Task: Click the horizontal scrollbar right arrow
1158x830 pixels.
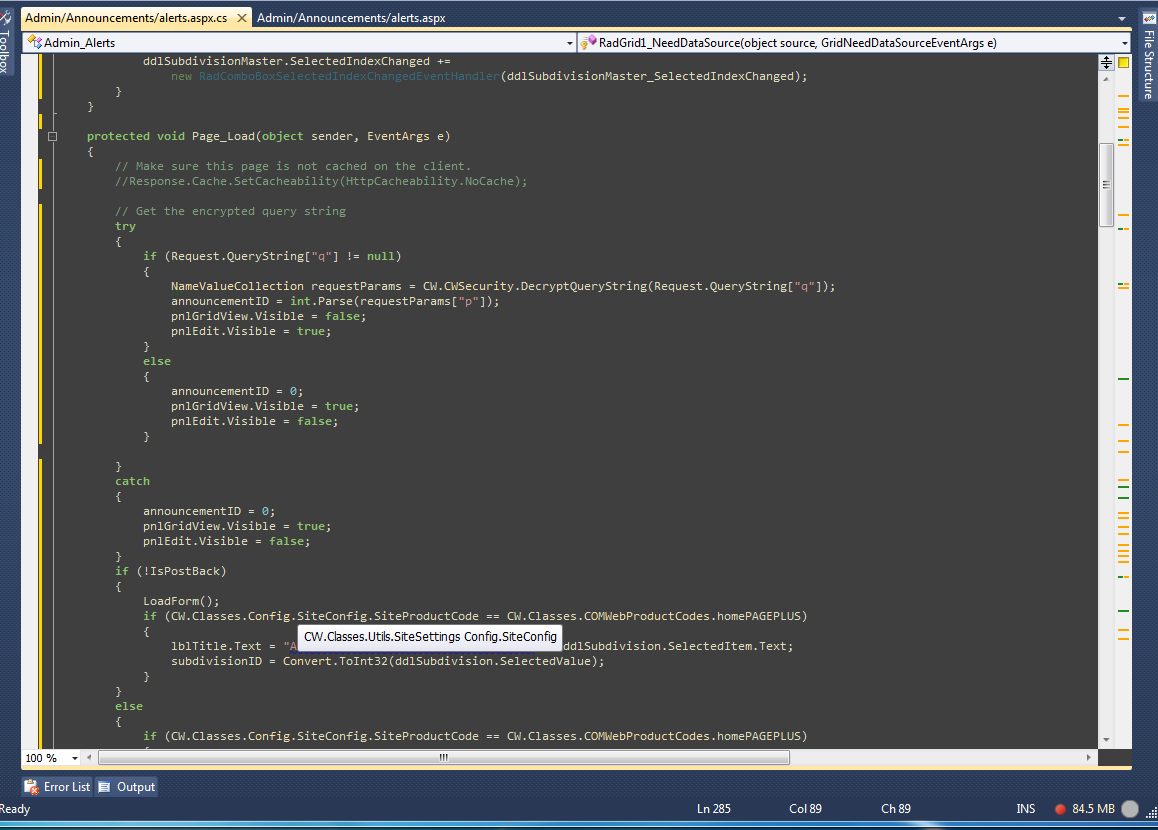Action: 1089,758
